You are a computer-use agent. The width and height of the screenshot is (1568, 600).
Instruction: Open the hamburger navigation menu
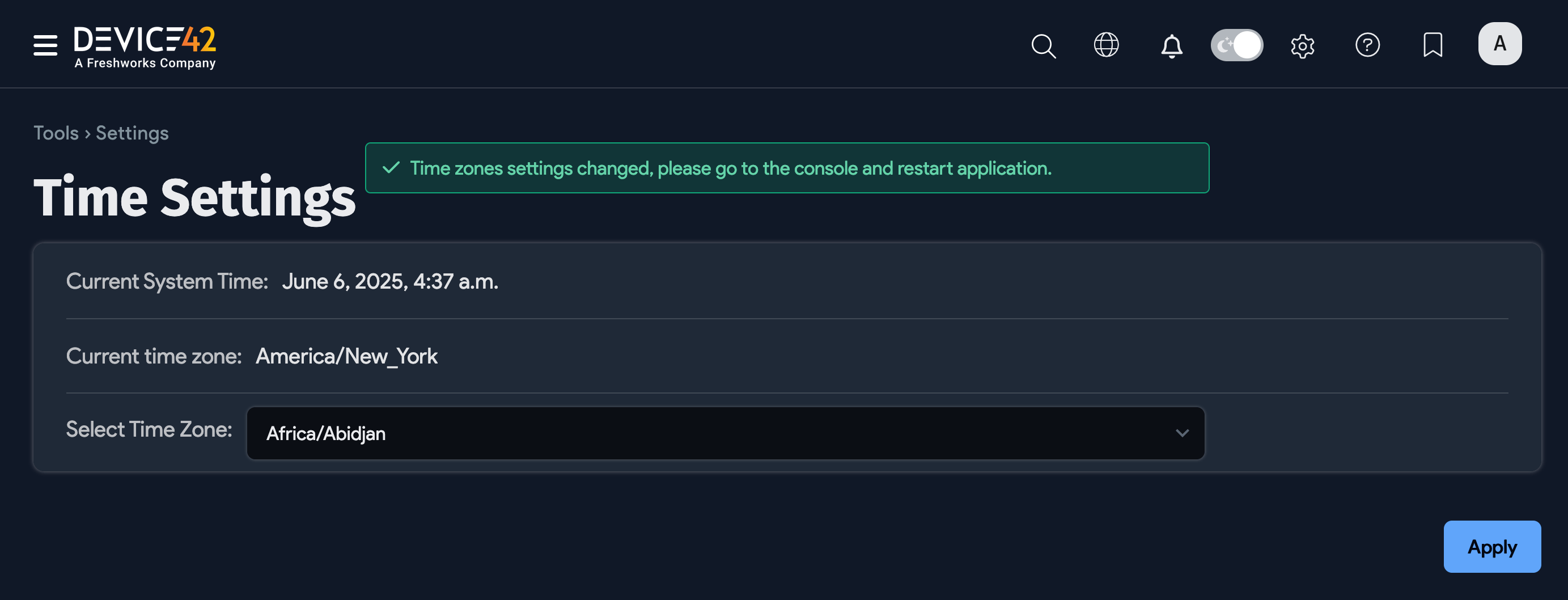[45, 44]
